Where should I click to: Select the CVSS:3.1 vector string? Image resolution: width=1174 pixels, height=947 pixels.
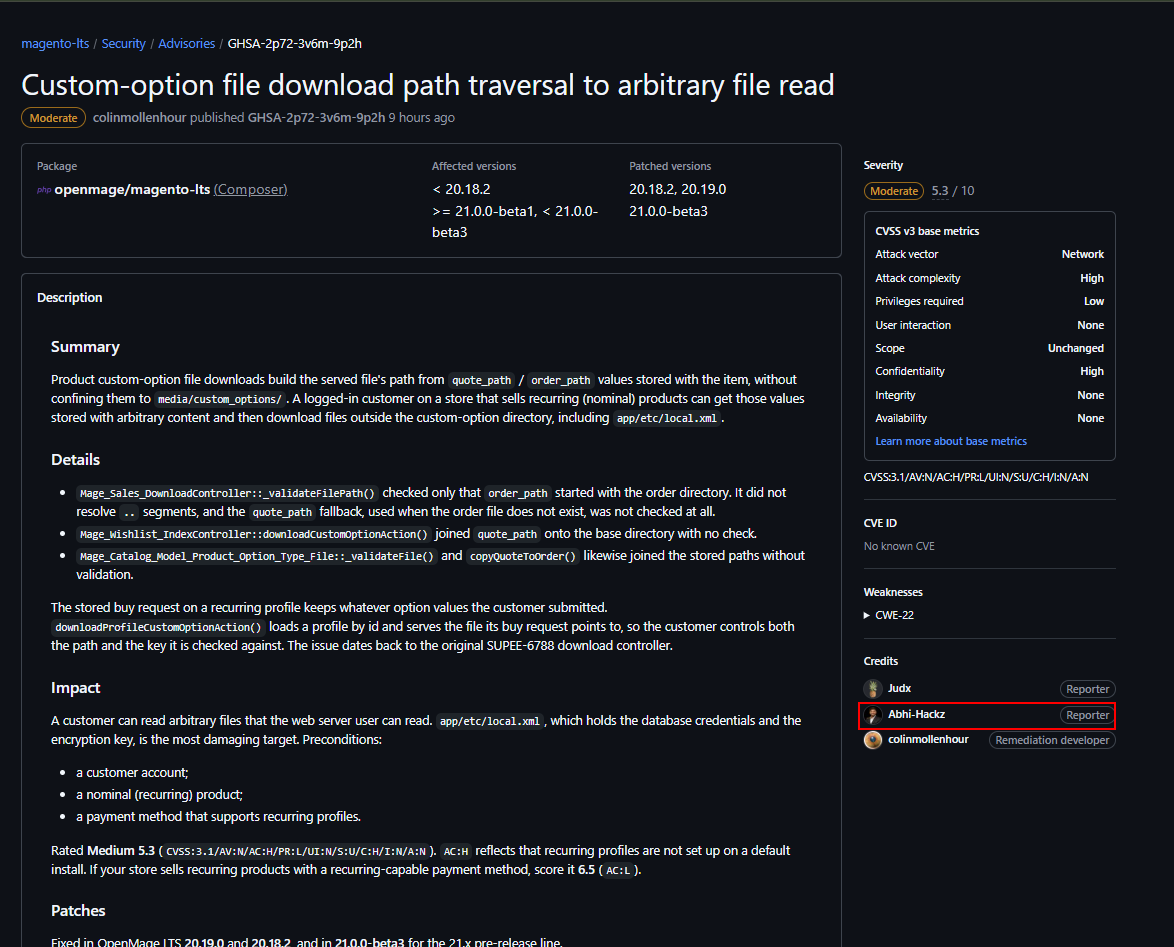pos(976,477)
